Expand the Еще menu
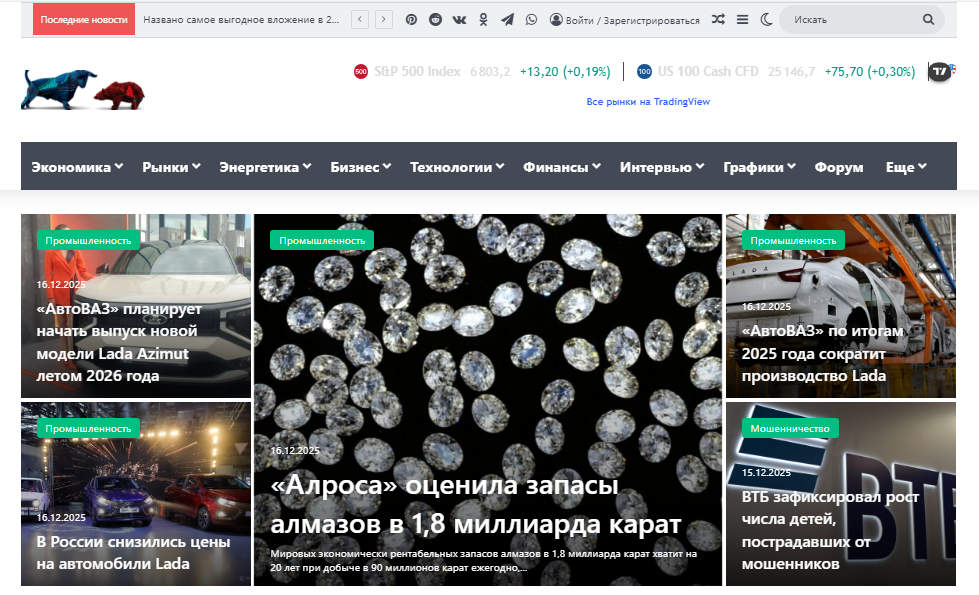979x595 pixels. 905,167
